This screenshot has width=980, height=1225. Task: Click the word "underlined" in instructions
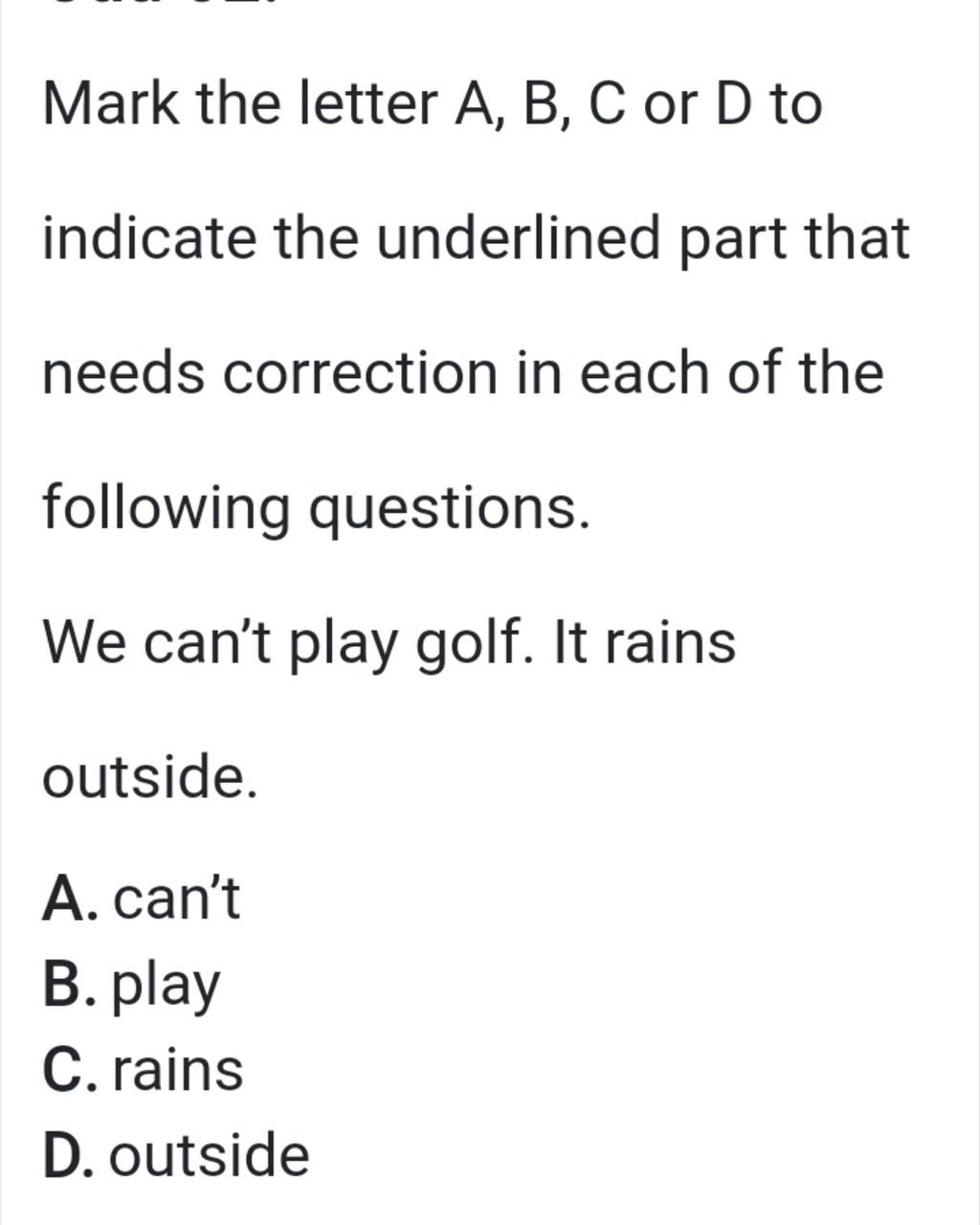point(518,237)
